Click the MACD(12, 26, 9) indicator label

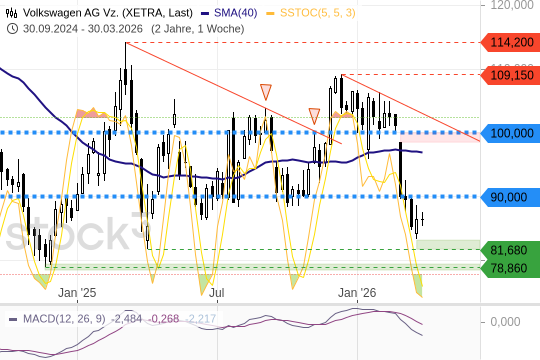point(64,319)
